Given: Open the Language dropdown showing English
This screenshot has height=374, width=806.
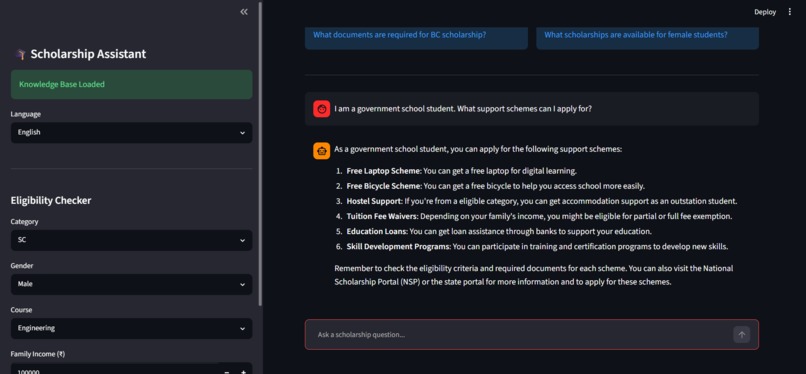Looking at the screenshot, I should 132,133.
